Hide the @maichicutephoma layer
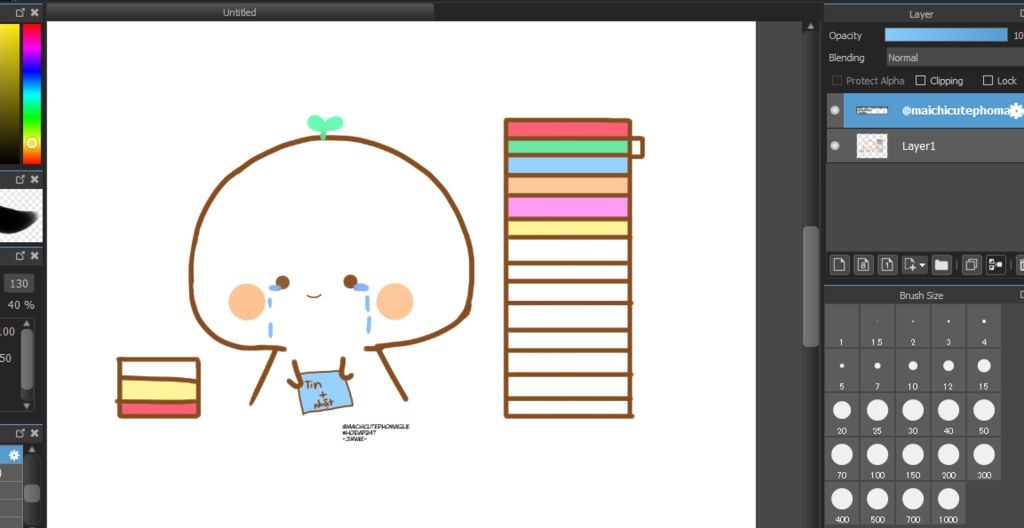Viewport: 1024px width, 528px height. (835, 110)
